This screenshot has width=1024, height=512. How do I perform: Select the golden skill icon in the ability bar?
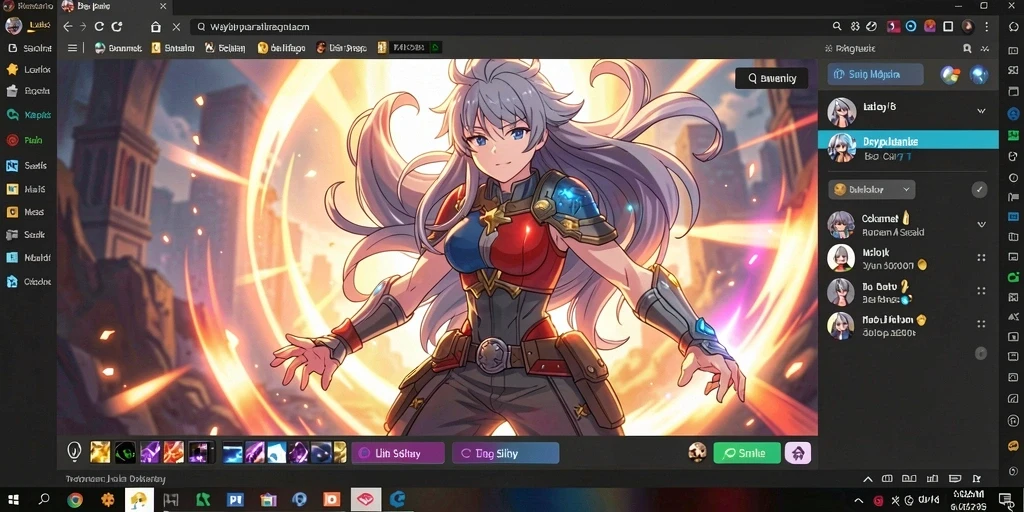point(100,452)
